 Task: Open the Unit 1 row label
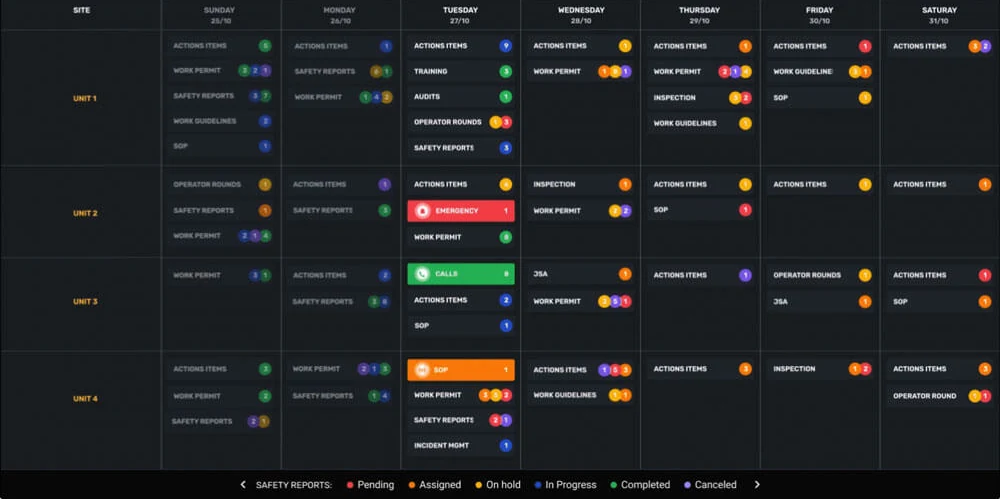(x=85, y=98)
